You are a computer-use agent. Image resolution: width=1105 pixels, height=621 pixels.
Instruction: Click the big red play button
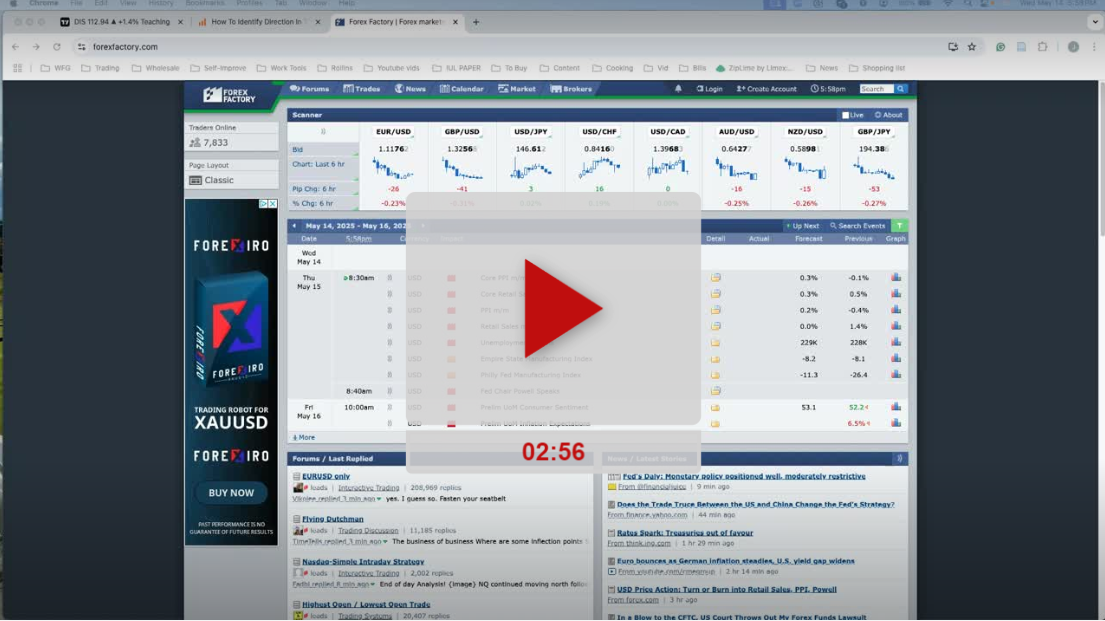pos(562,309)
